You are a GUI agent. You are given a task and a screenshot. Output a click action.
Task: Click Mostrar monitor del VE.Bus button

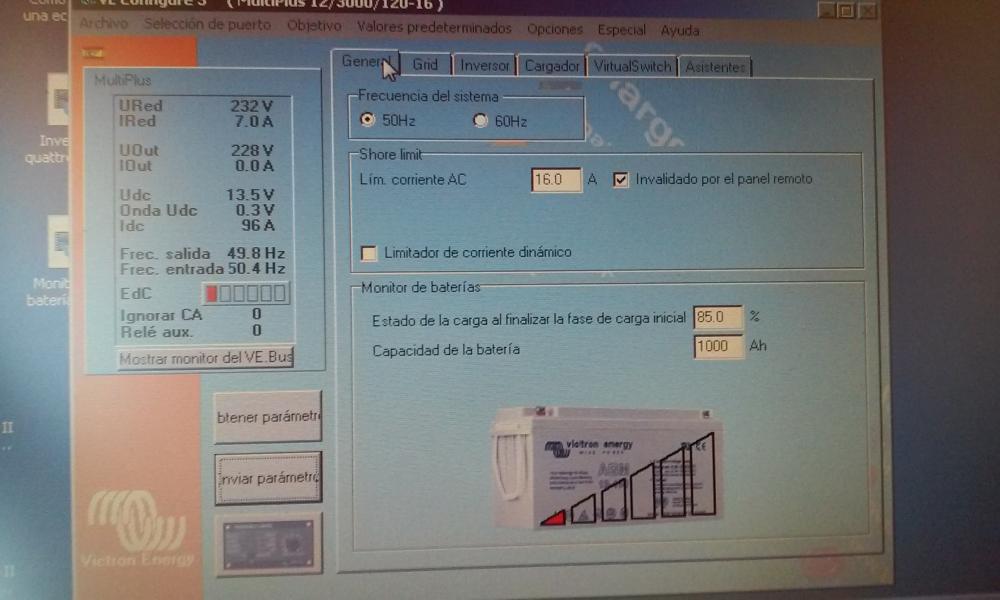(206, 358)
